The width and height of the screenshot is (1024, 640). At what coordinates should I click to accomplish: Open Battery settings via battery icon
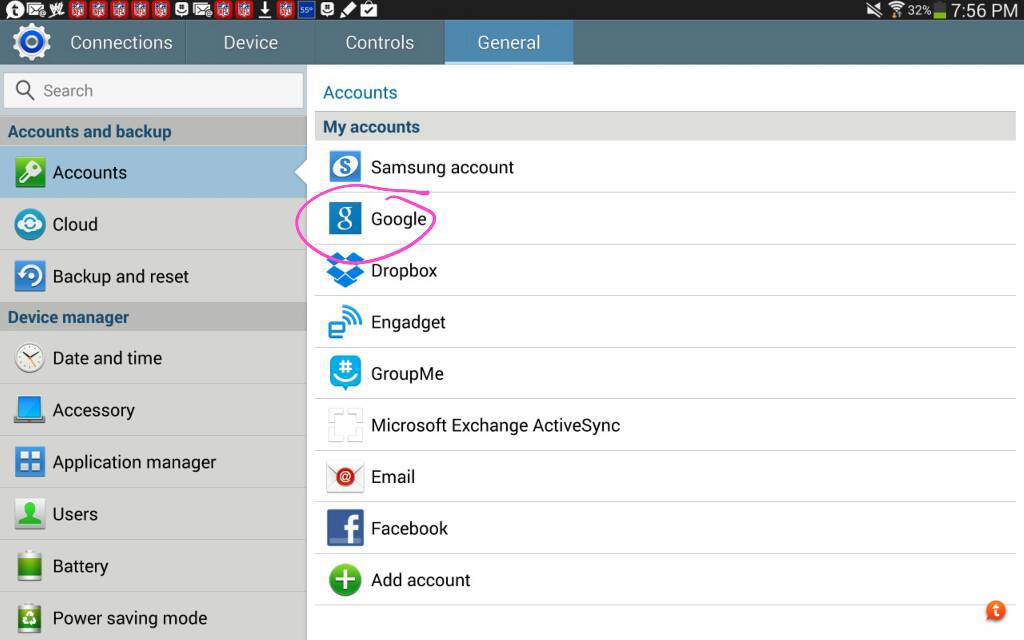point(30,566)
